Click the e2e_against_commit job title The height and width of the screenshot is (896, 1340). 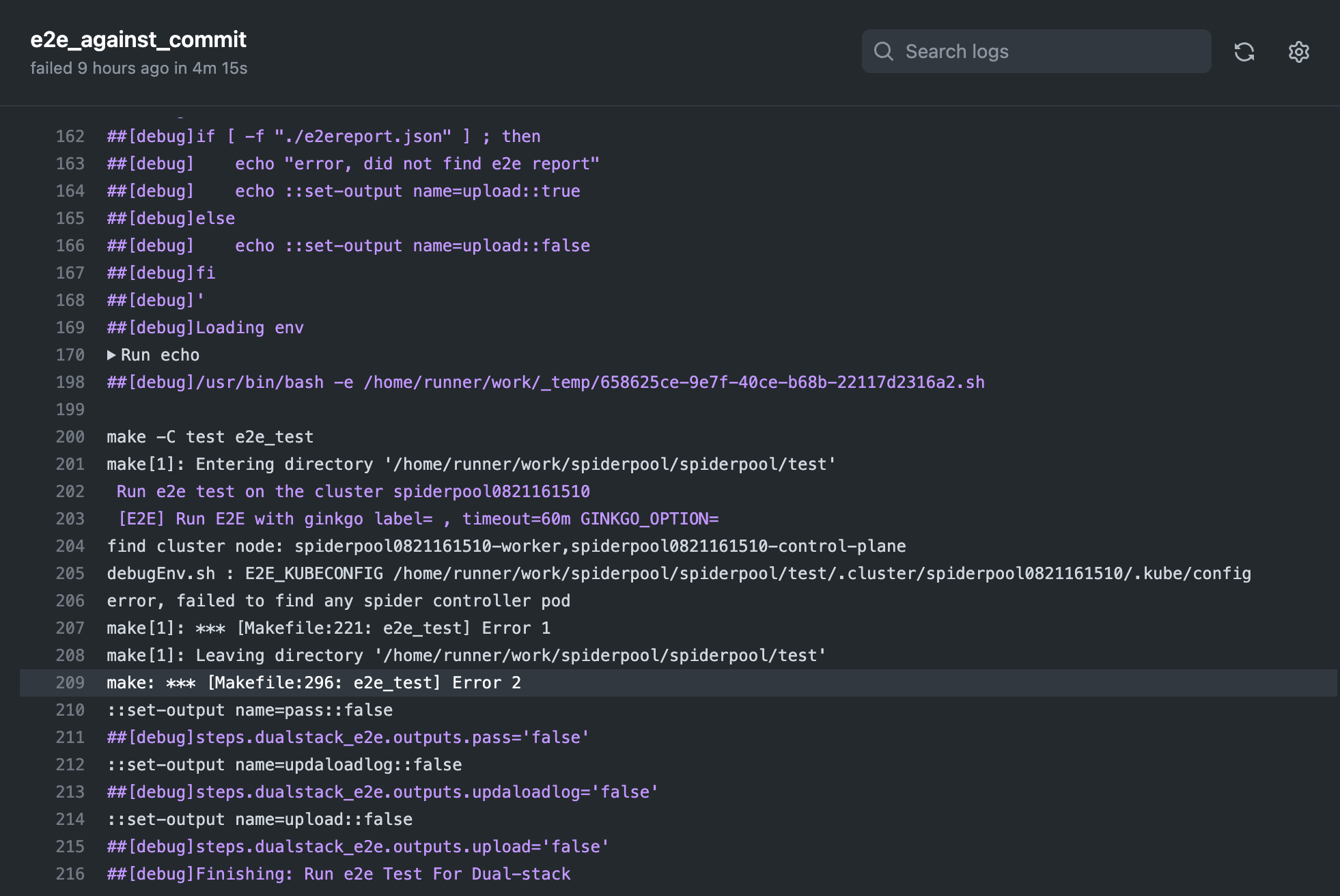coord(138,39)
